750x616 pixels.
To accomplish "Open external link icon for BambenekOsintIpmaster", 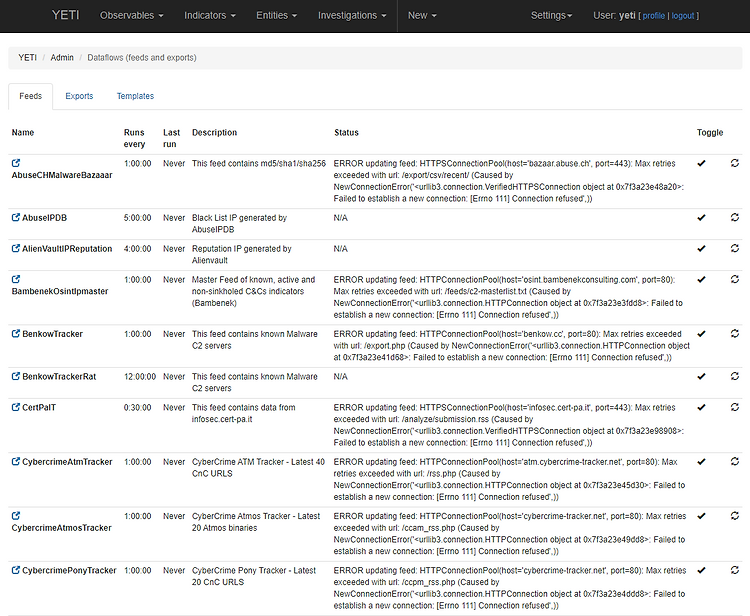I will 16,279.
